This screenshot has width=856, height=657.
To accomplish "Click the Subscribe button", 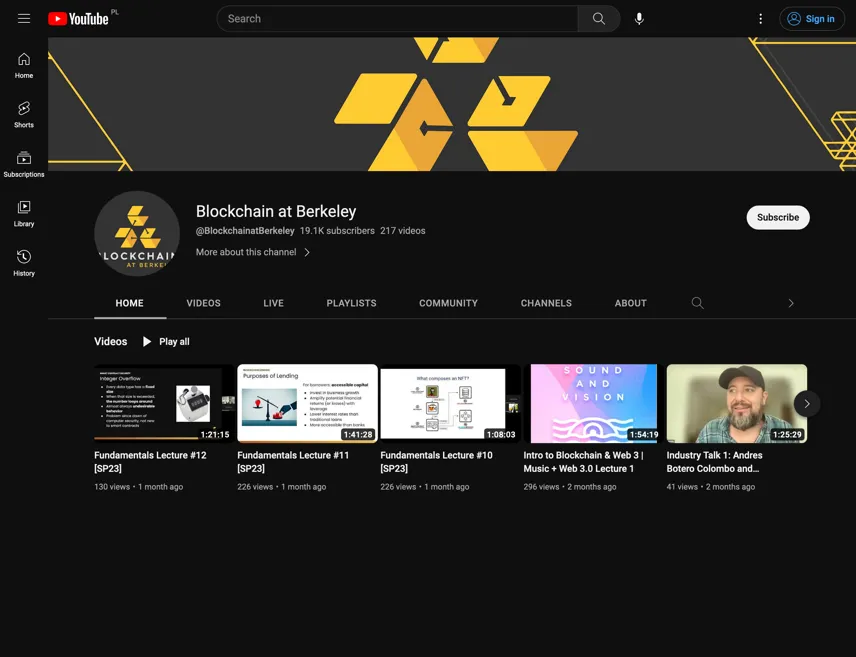I will (x=778, y=217).
